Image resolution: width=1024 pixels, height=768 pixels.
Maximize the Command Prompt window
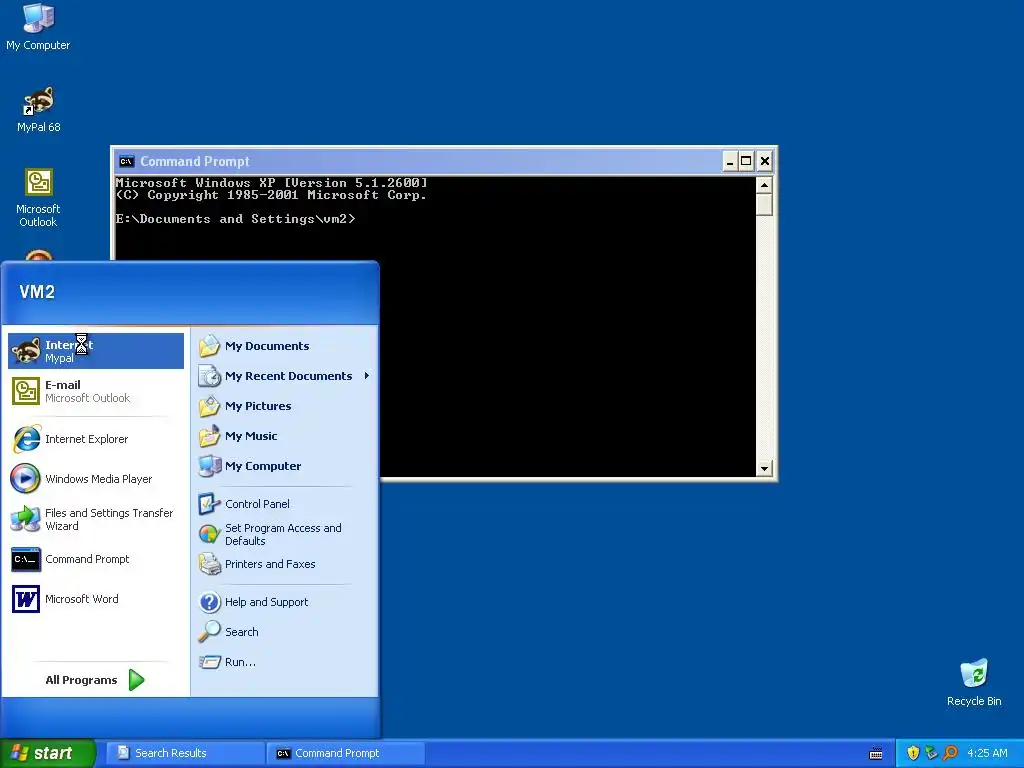pos(746,161)
